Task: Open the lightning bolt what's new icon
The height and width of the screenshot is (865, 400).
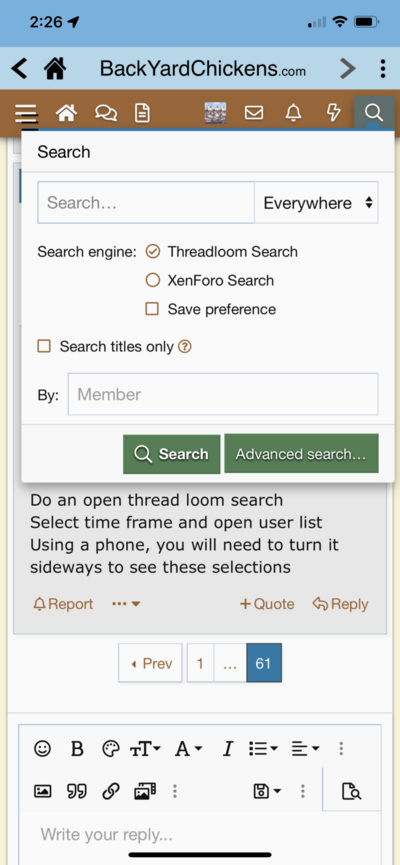Action: point(334,113)
